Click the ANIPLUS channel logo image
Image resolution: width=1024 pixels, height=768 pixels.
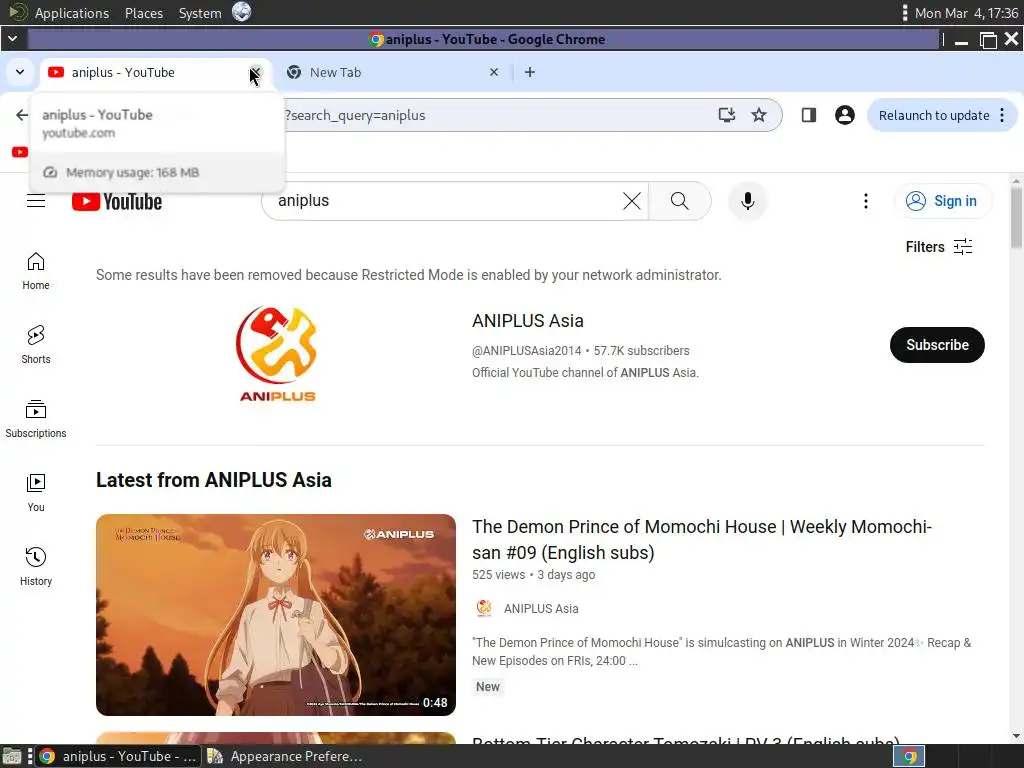(x=277, y=354)
